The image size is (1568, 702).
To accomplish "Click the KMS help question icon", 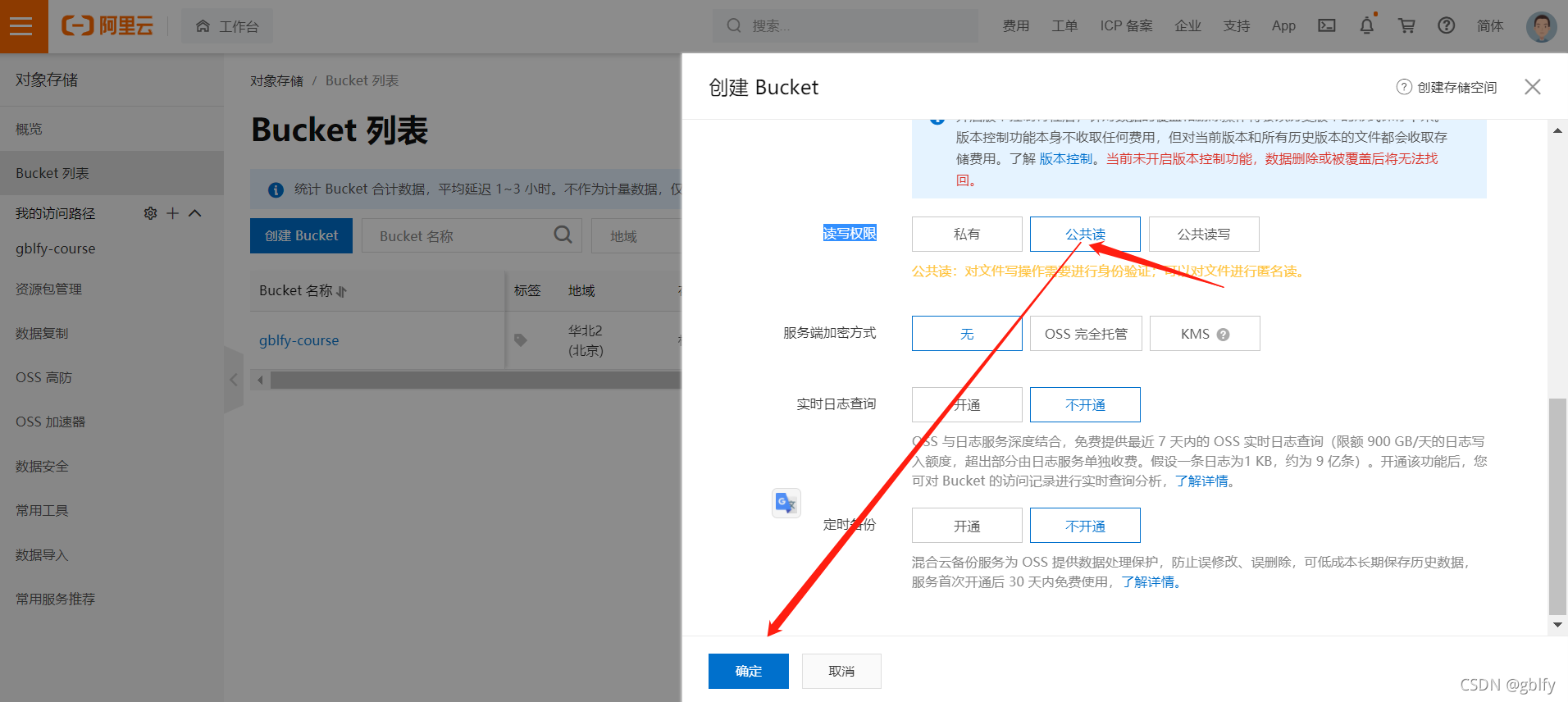I will pyautogui.click(x=1223, y=335).
